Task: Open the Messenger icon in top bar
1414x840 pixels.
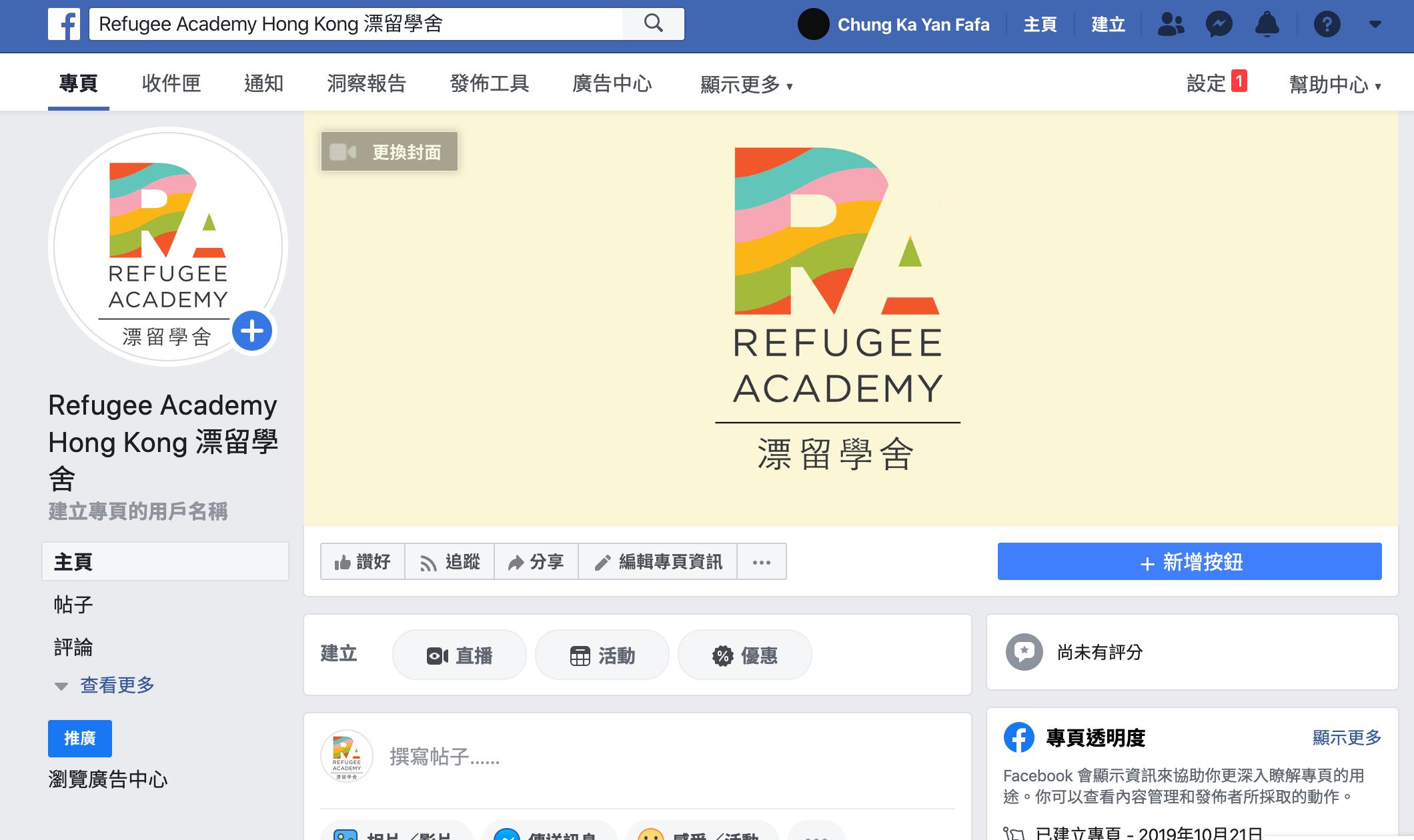Action: click(1219, 25)
